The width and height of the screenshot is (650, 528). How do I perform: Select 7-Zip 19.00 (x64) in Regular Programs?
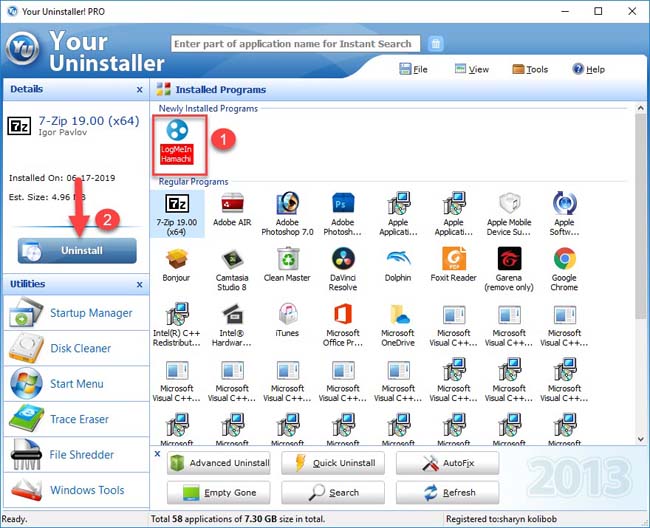pos(177,214)
